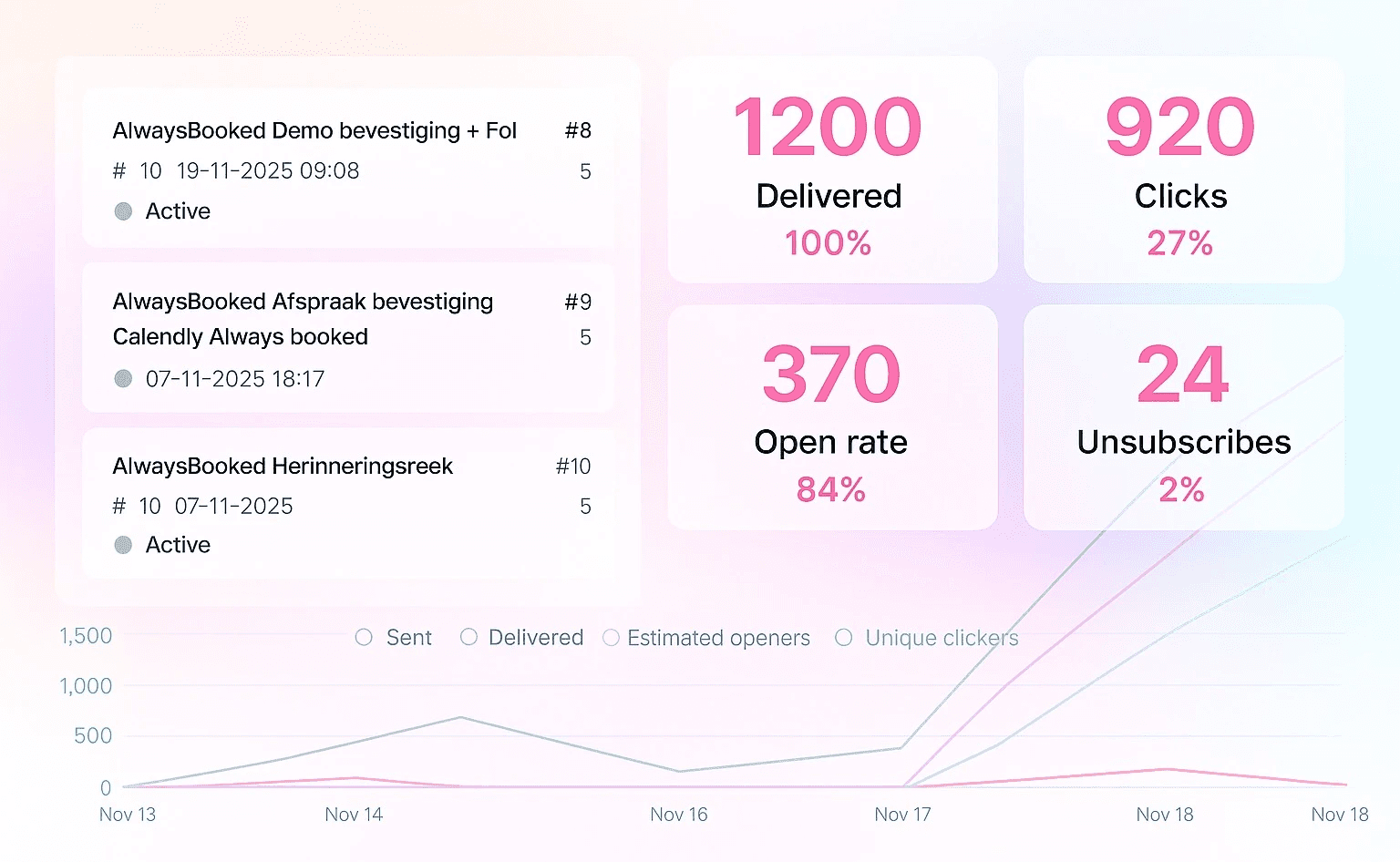Viewport: 1400px width, 862px height.
Task: Click the hash icon on the Herinneringsreek card
Action: [x=118, y=506]
